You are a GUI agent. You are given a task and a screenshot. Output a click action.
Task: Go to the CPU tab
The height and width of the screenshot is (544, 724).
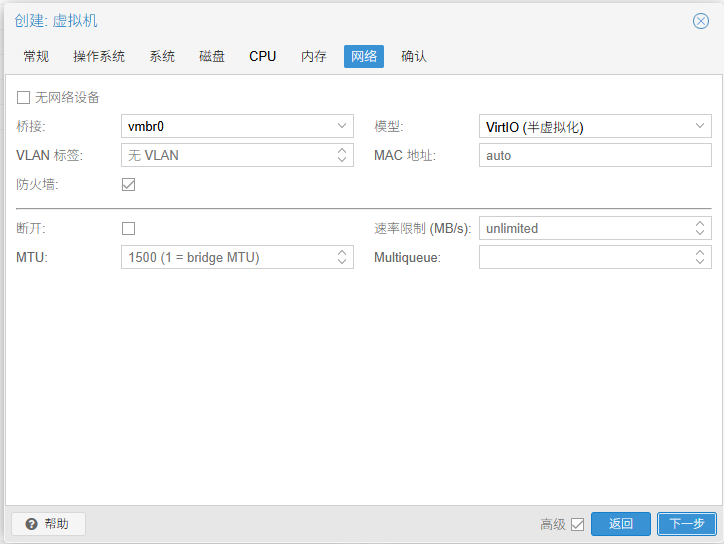(263, 56)
